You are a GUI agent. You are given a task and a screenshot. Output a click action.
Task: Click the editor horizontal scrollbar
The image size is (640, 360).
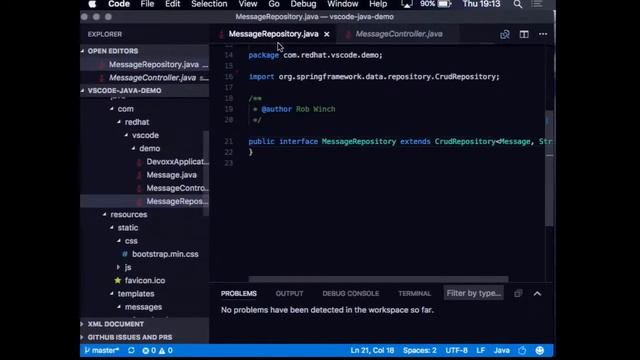pyautogui.click(x=378, y=279)
